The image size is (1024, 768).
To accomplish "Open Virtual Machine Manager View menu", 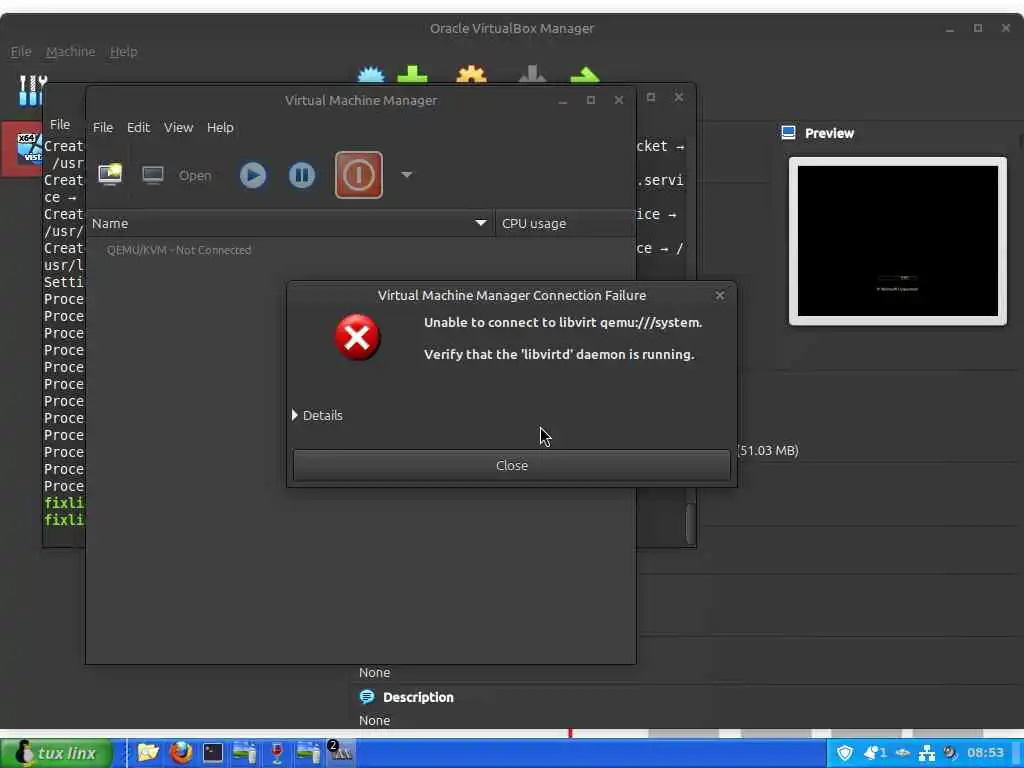I will coord(178,127).
